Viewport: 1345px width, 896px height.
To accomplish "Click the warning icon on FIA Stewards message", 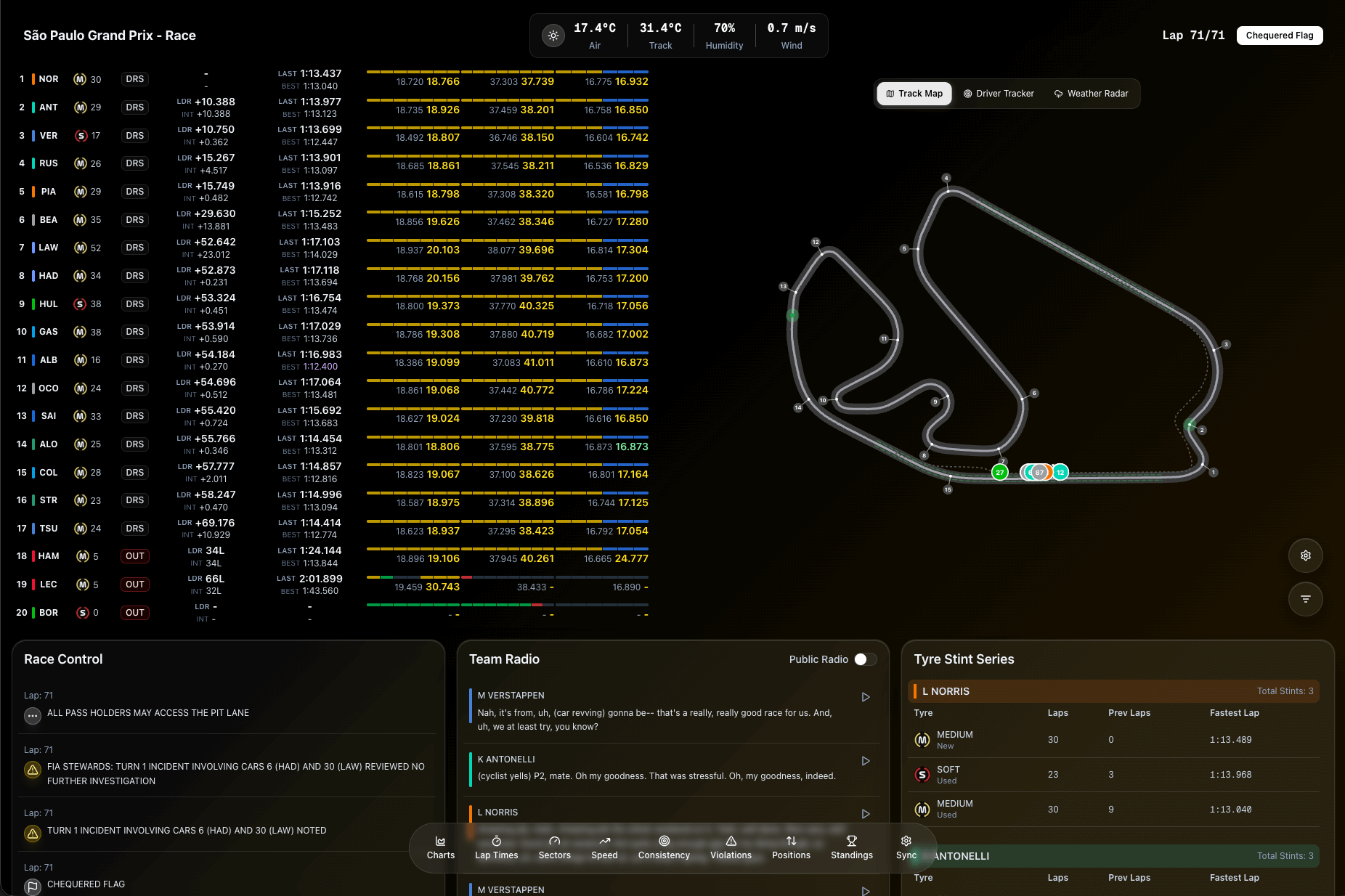I will point(33,770).
